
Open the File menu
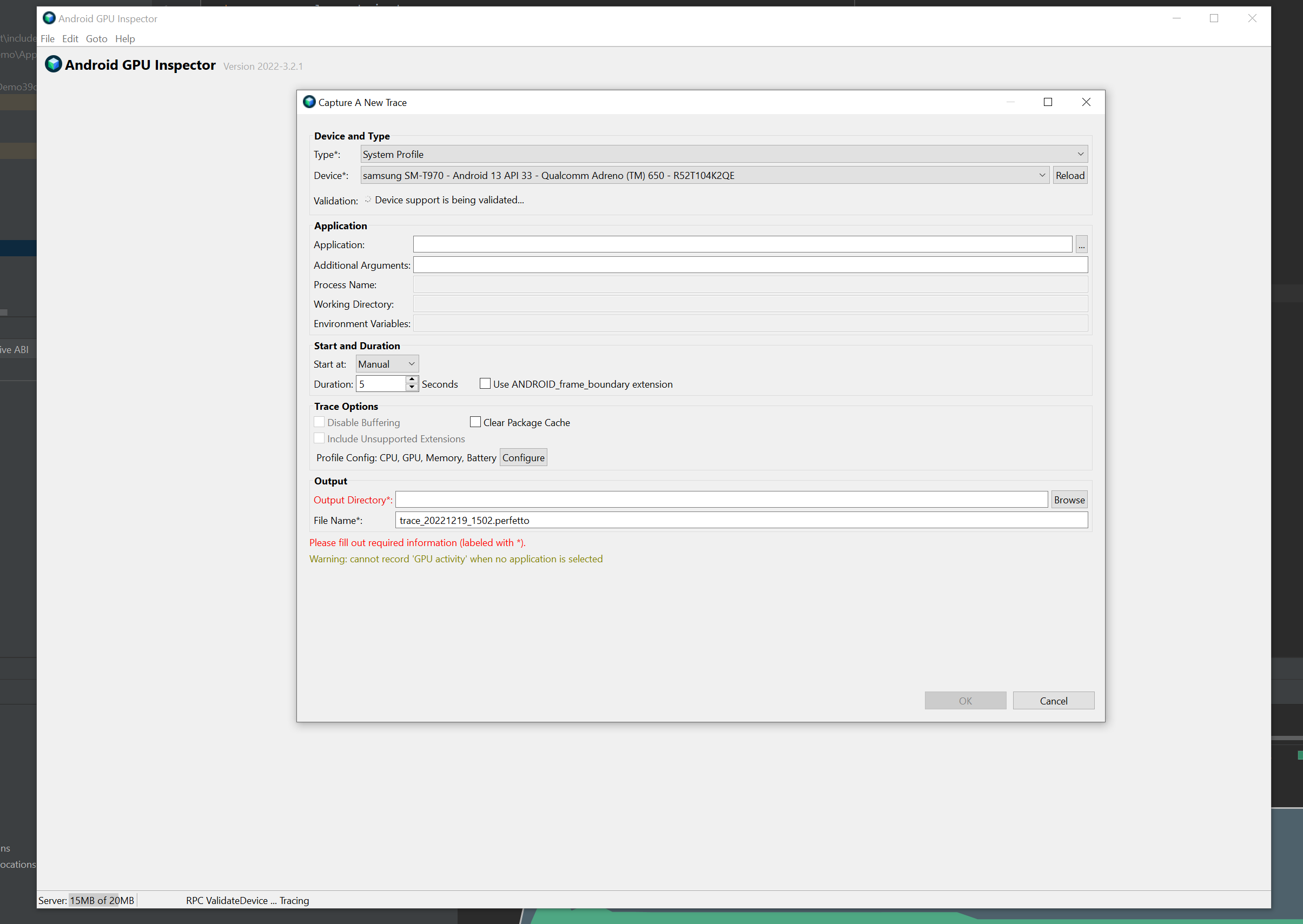tap(48, 39)
